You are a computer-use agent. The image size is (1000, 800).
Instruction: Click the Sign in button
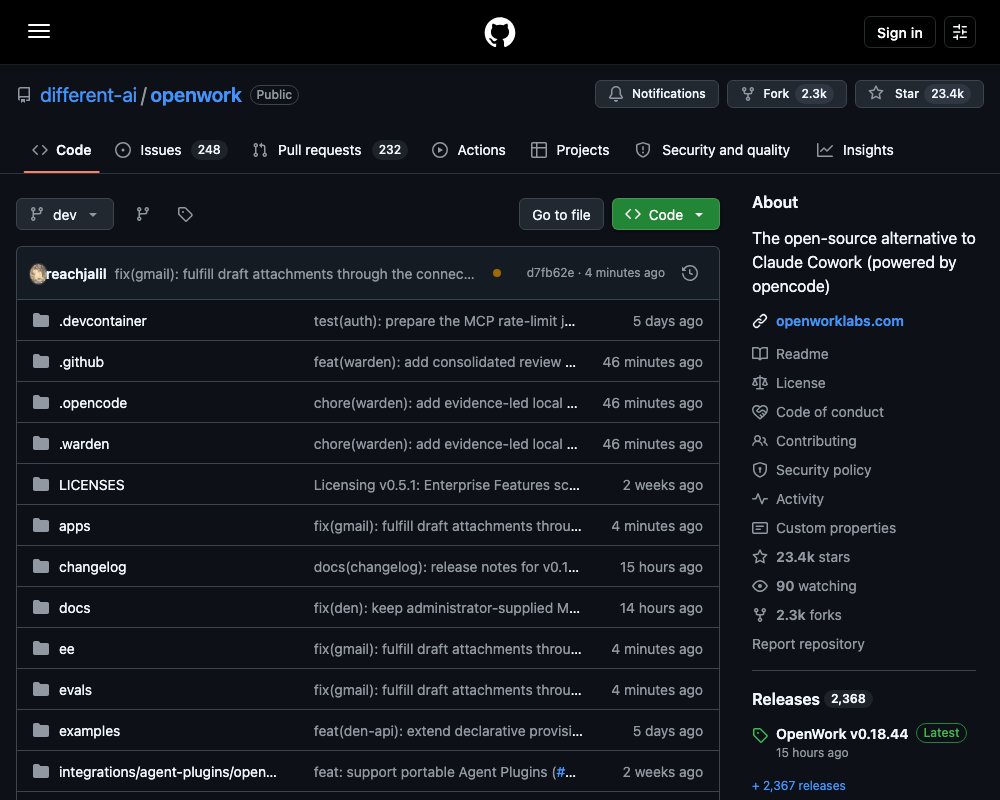pyautogui.click(x=899, y=33)
